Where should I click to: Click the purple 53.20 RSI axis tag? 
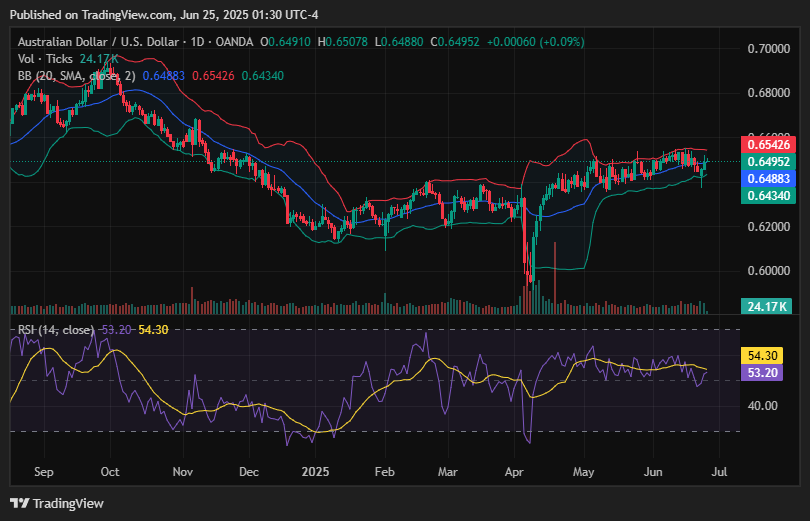click(762, 373)
